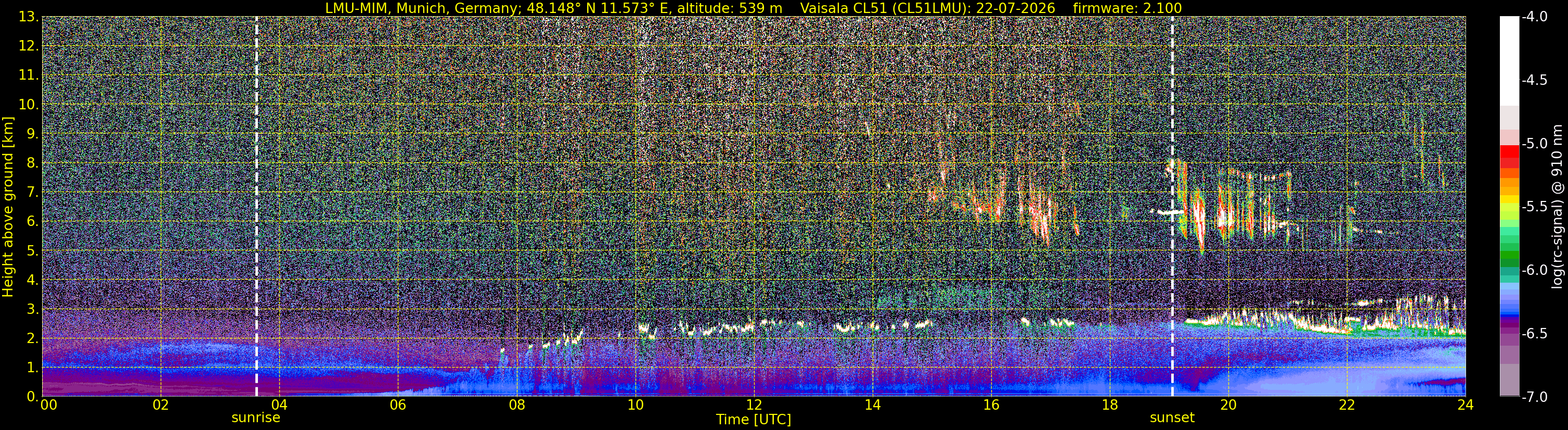
Task: Click the -5.0 colorbar tick label
Action: pyautogui.click(x=1534, y=143)
